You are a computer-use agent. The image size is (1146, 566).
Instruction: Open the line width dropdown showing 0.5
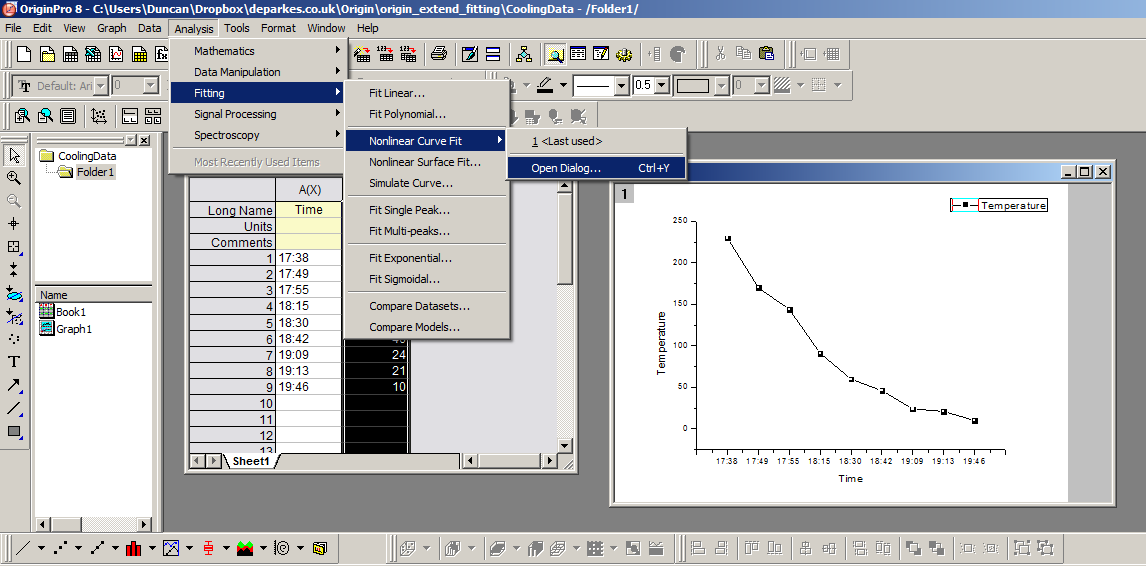tap(661, 86)
